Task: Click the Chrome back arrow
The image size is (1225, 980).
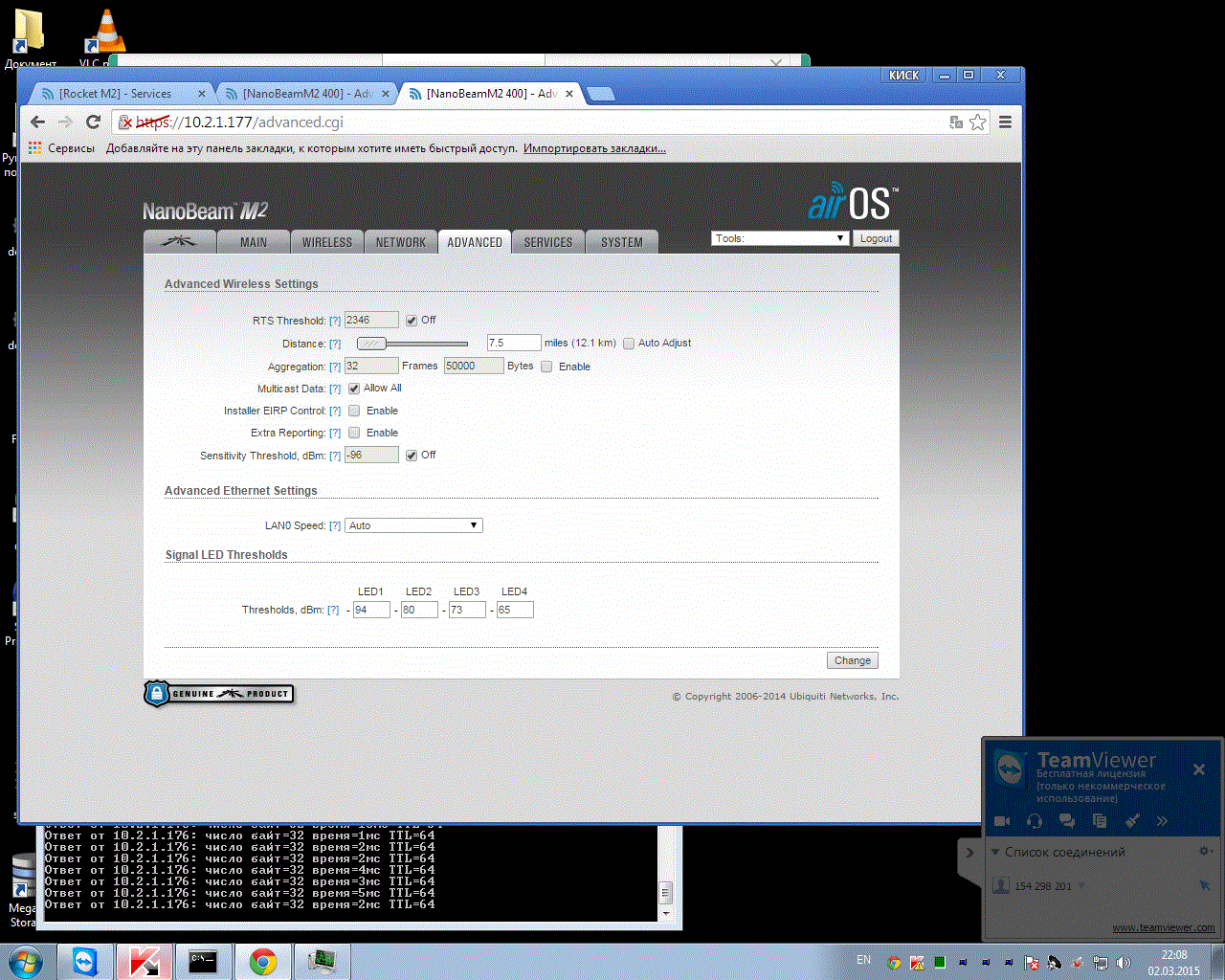Action: [37, 122]
